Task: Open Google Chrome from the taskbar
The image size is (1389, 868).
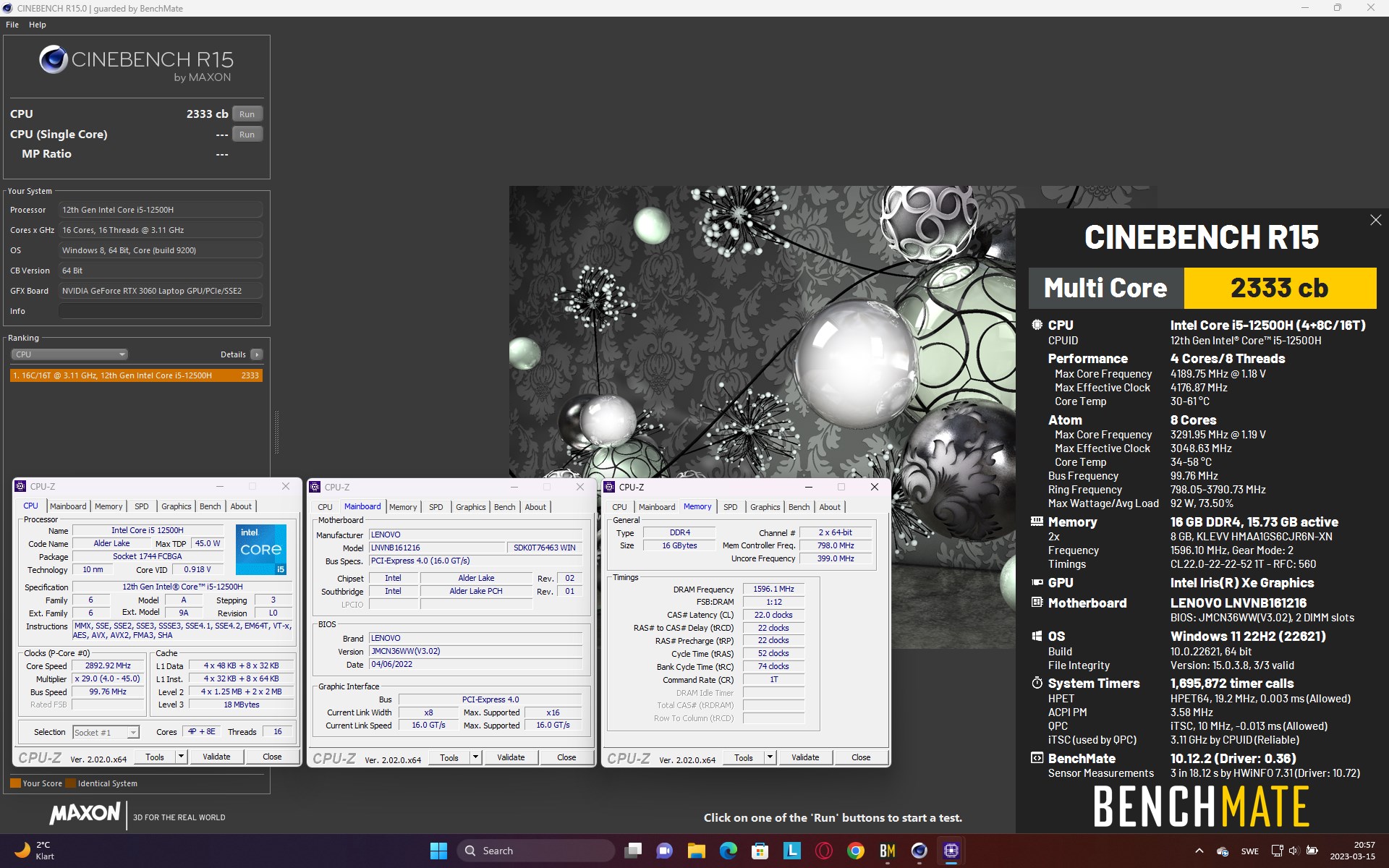Action: [x=855, y=851]
